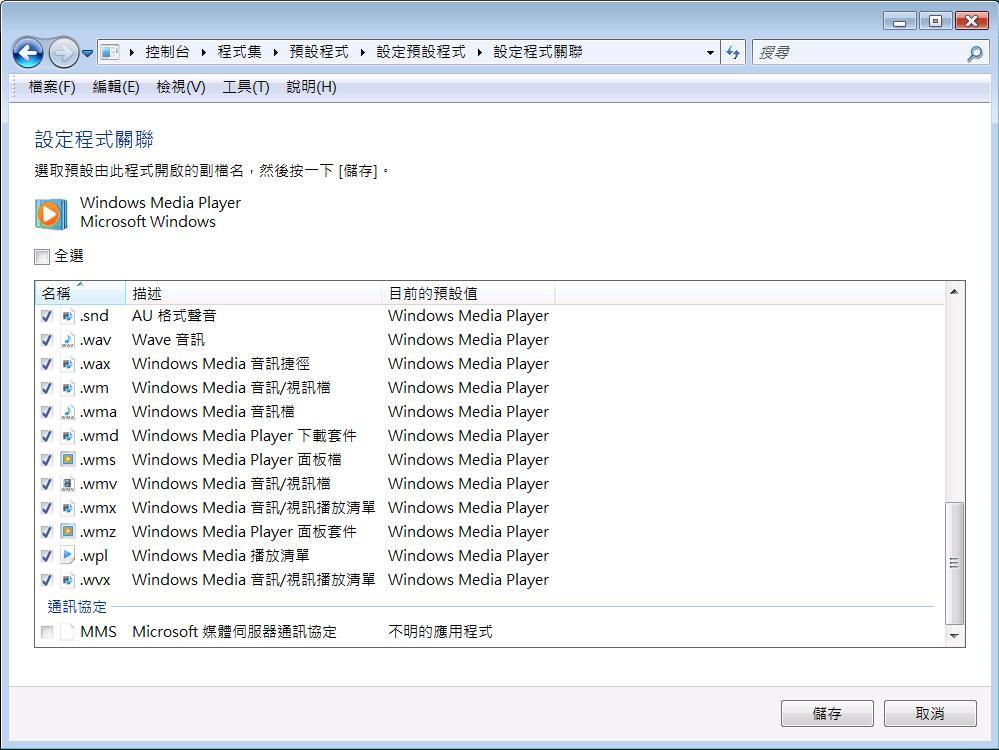Click the list scrollbar thumb
Screen dimensions: 999x750
pyautogui.click(x=954, y=563)
